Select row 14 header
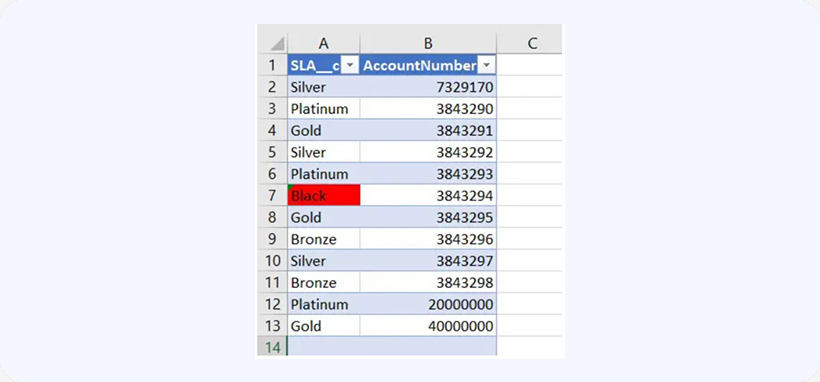The image size is (820, 382). coord(272,347)
